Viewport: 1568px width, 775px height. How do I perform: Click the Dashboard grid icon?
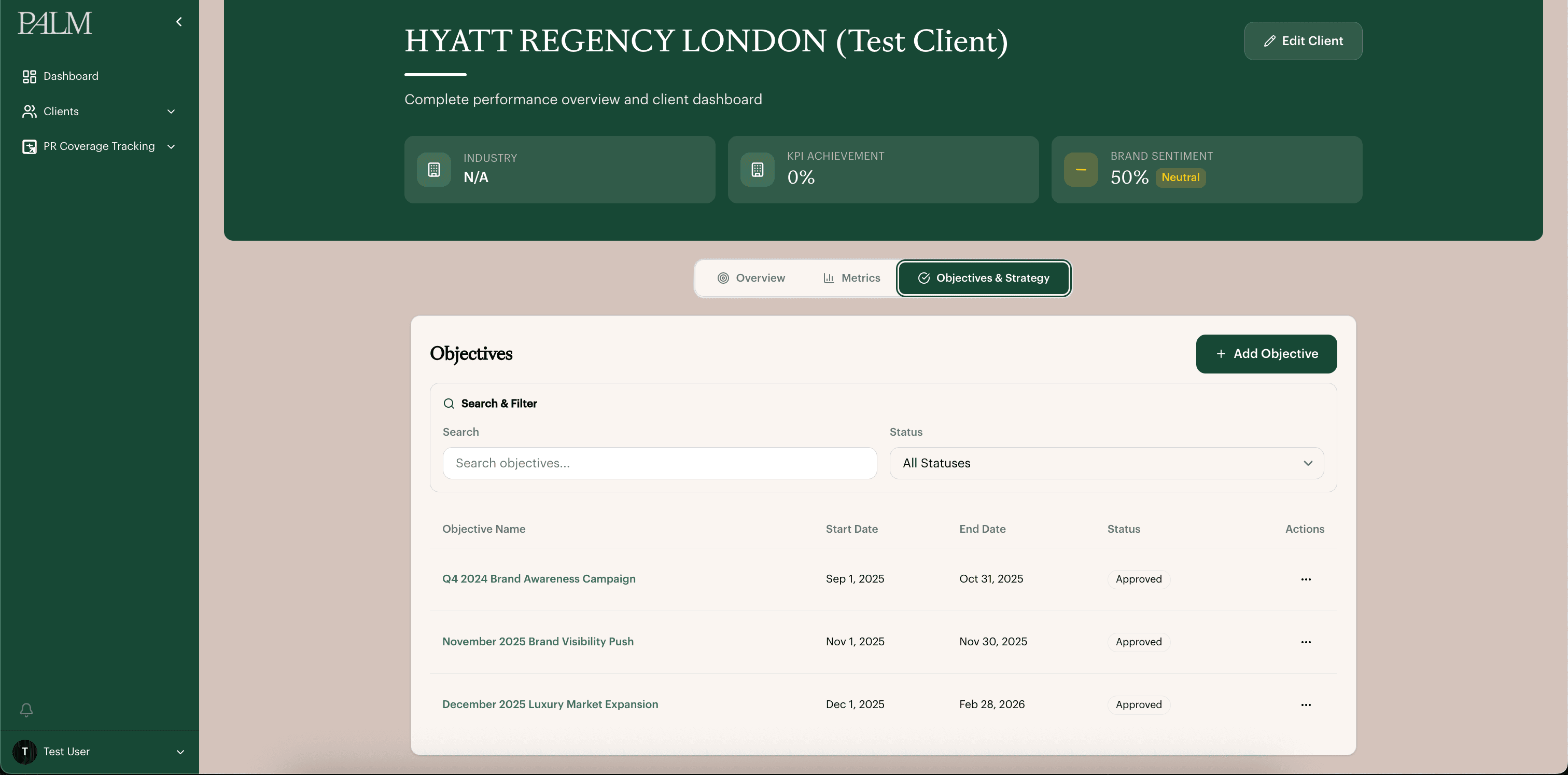[29, 76]
